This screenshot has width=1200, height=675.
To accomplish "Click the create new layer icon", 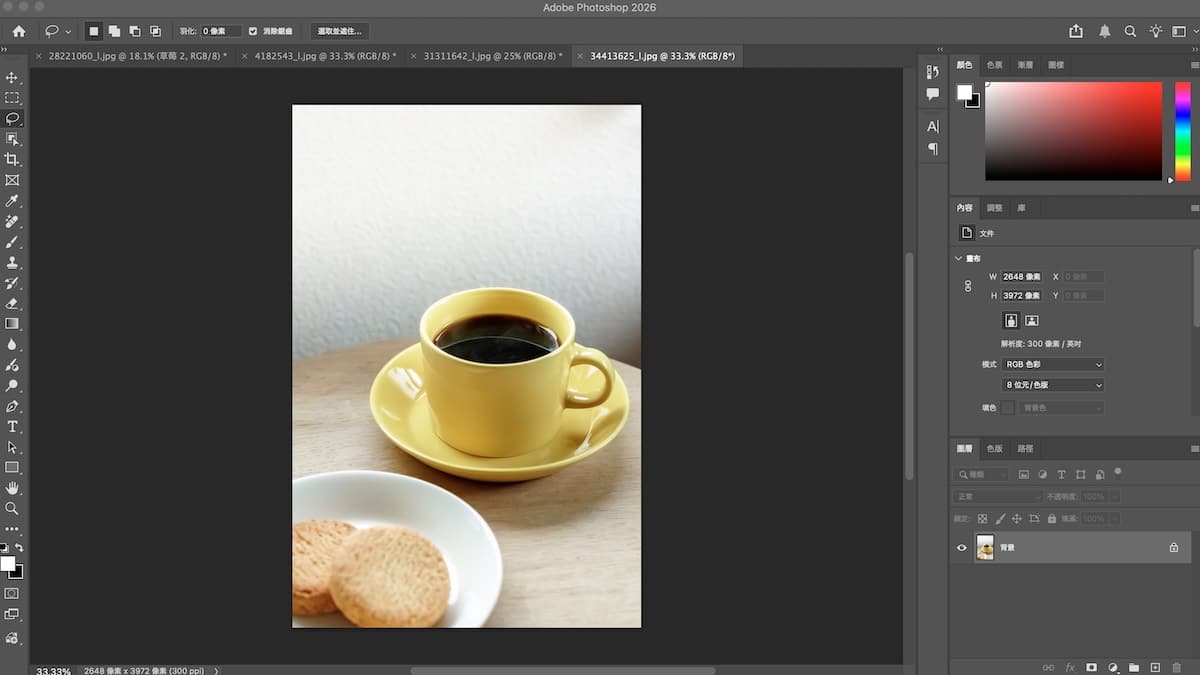I will coord(1155,667).
